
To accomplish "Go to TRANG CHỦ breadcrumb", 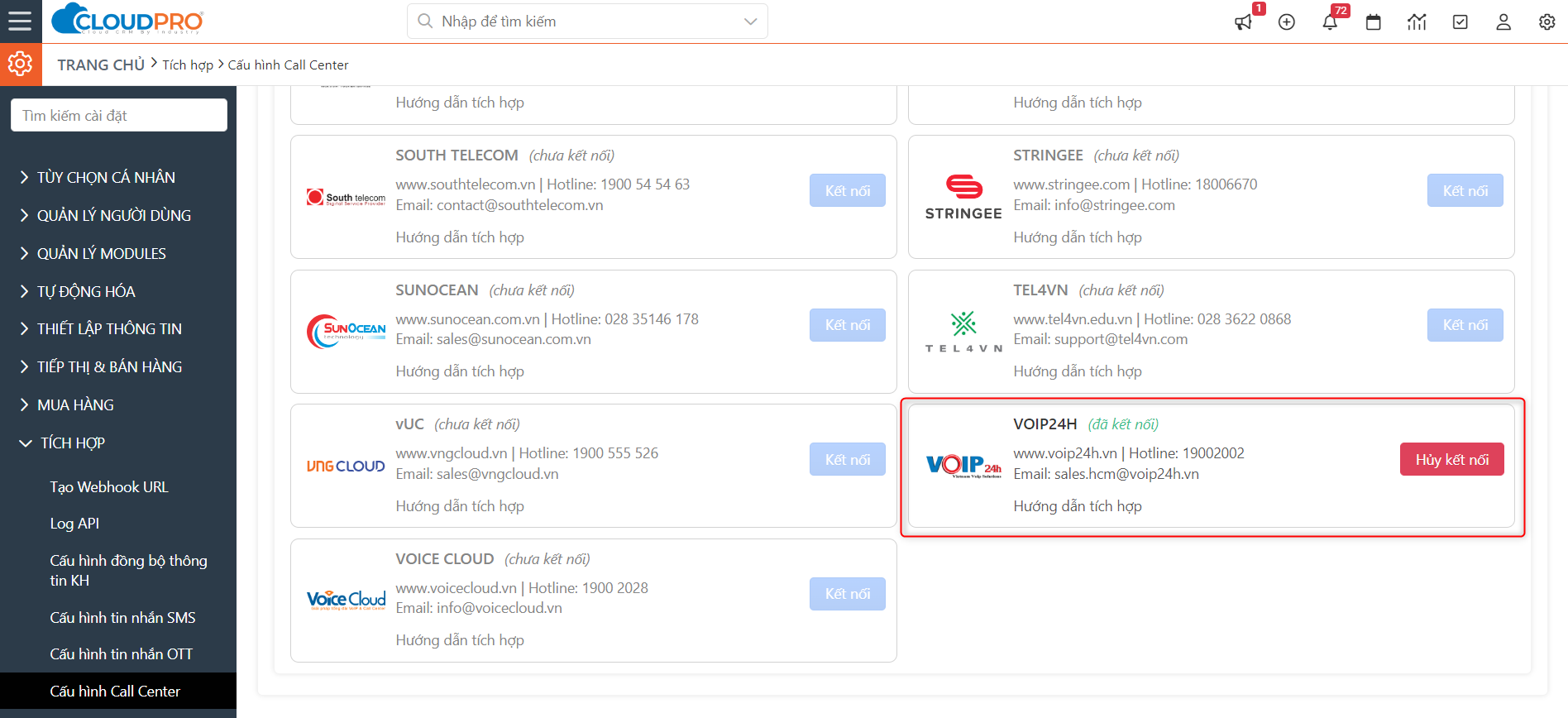I will coord(101,65).
